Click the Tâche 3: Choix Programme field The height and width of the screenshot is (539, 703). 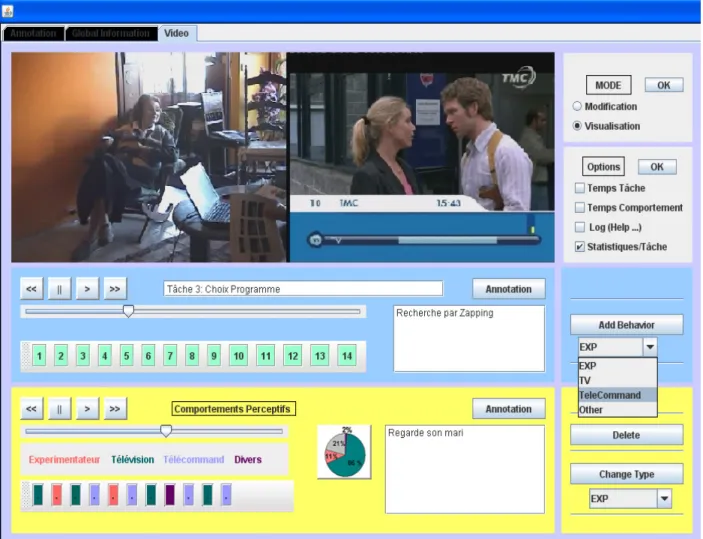[x=303, y=289]
